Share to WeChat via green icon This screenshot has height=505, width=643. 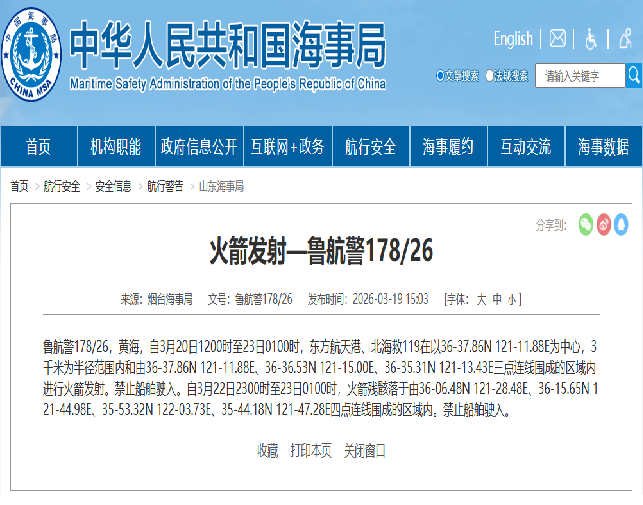pyautogui.click(x=585, y=224)
